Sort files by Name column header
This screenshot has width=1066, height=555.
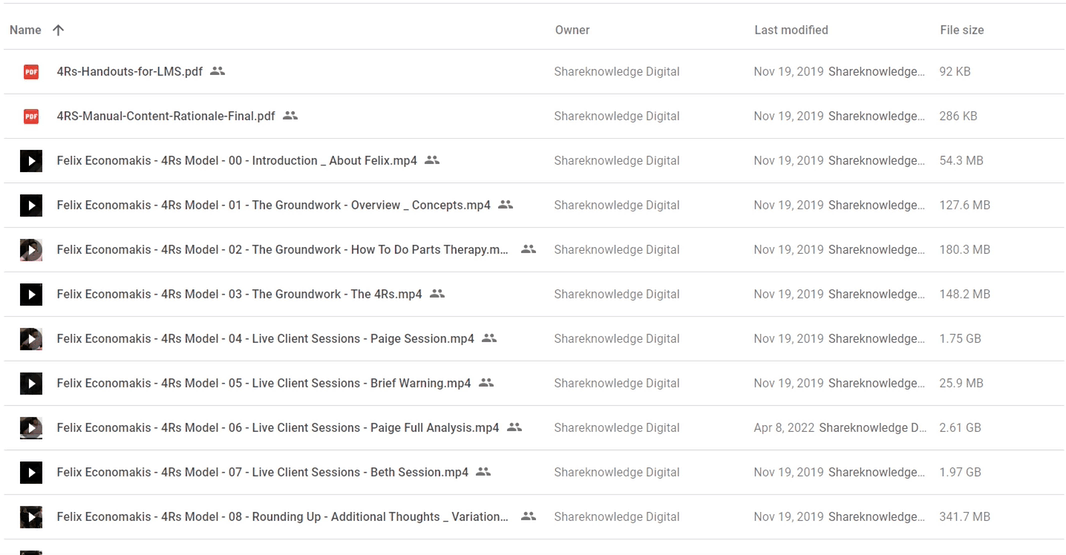tap(25, 30)
